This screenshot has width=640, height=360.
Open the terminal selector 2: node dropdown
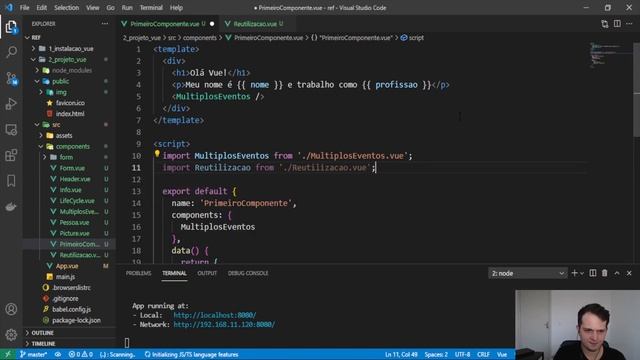pyautogui.click(x=527, y=273)
